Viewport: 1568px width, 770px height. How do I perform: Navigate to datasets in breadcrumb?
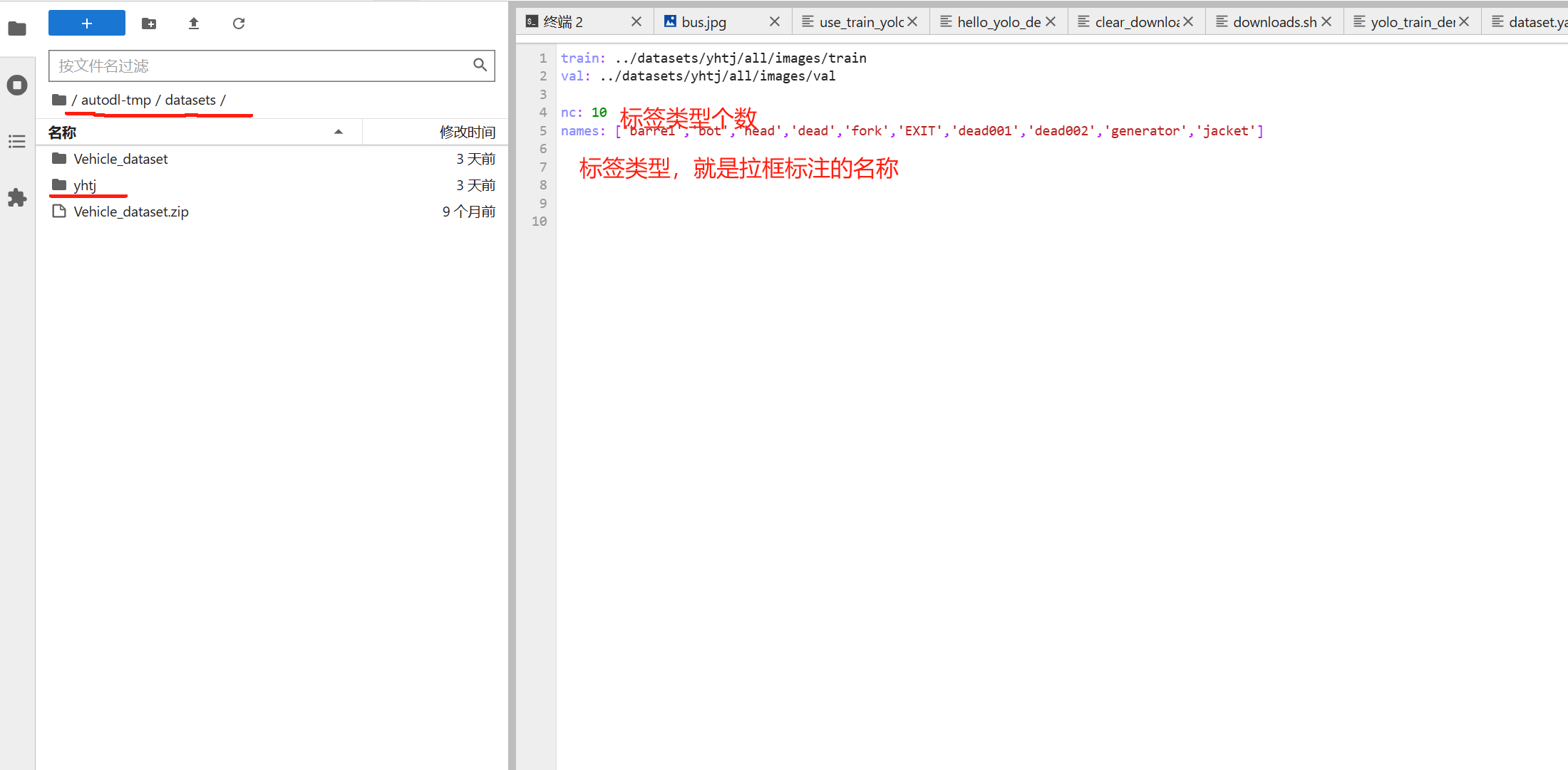190,100
